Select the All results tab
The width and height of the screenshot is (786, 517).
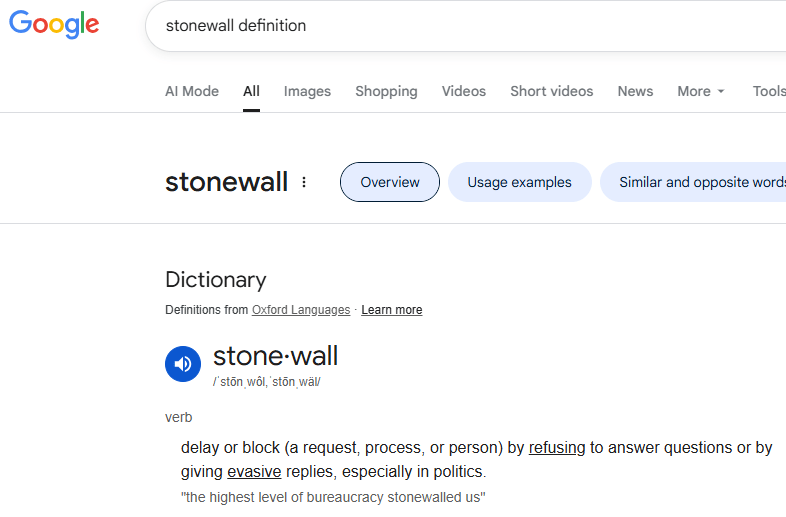click(251, 91)
